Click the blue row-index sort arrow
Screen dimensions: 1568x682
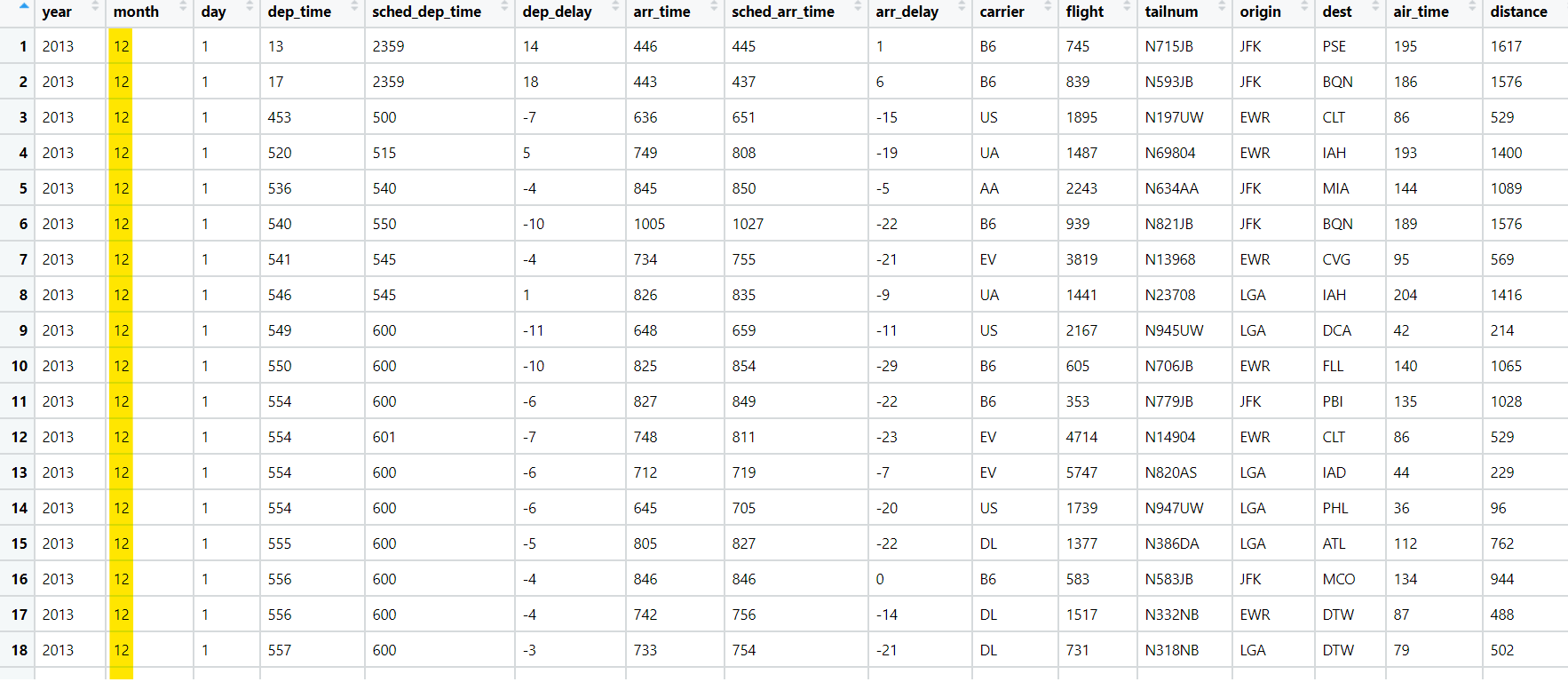click(x=24, y=5)
